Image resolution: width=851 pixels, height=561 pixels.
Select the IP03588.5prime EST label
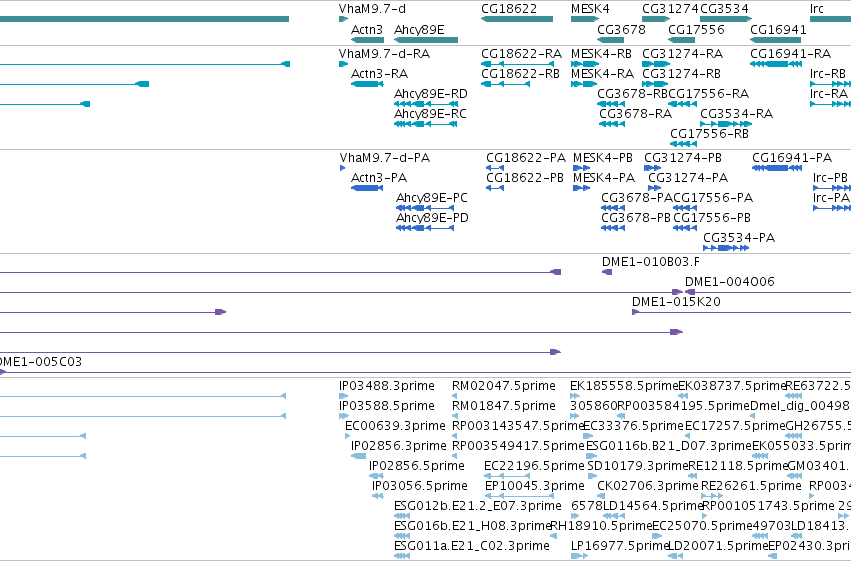pyautogui.click(x=387, y=406)
